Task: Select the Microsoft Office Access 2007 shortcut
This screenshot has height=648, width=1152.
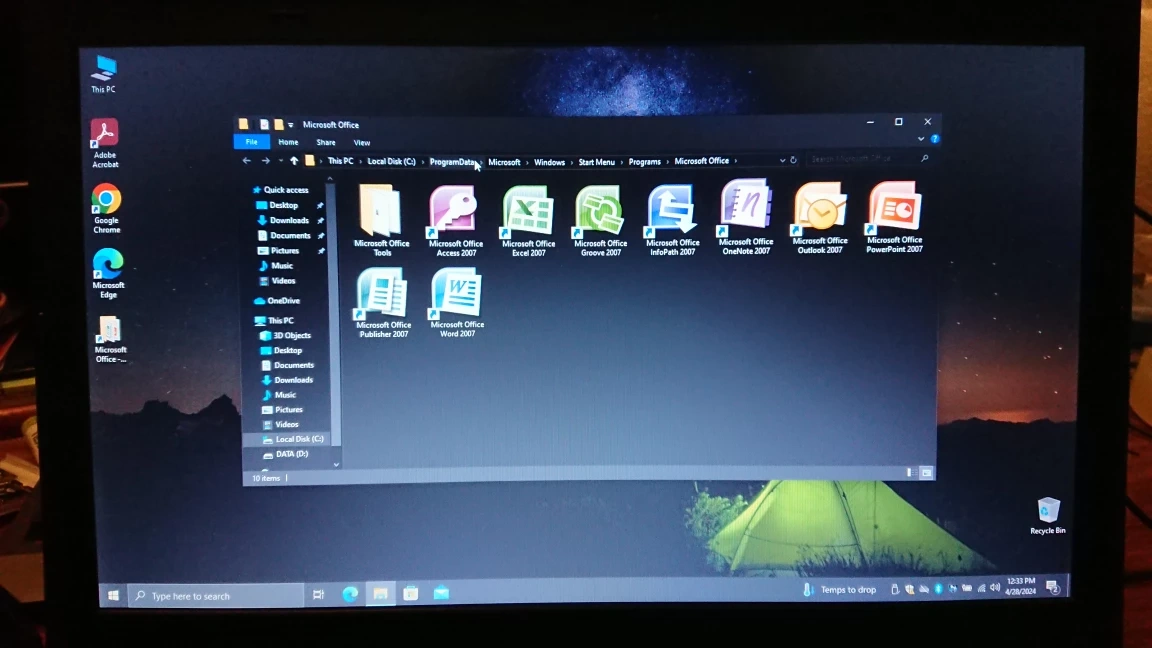Action: point(456,220)
